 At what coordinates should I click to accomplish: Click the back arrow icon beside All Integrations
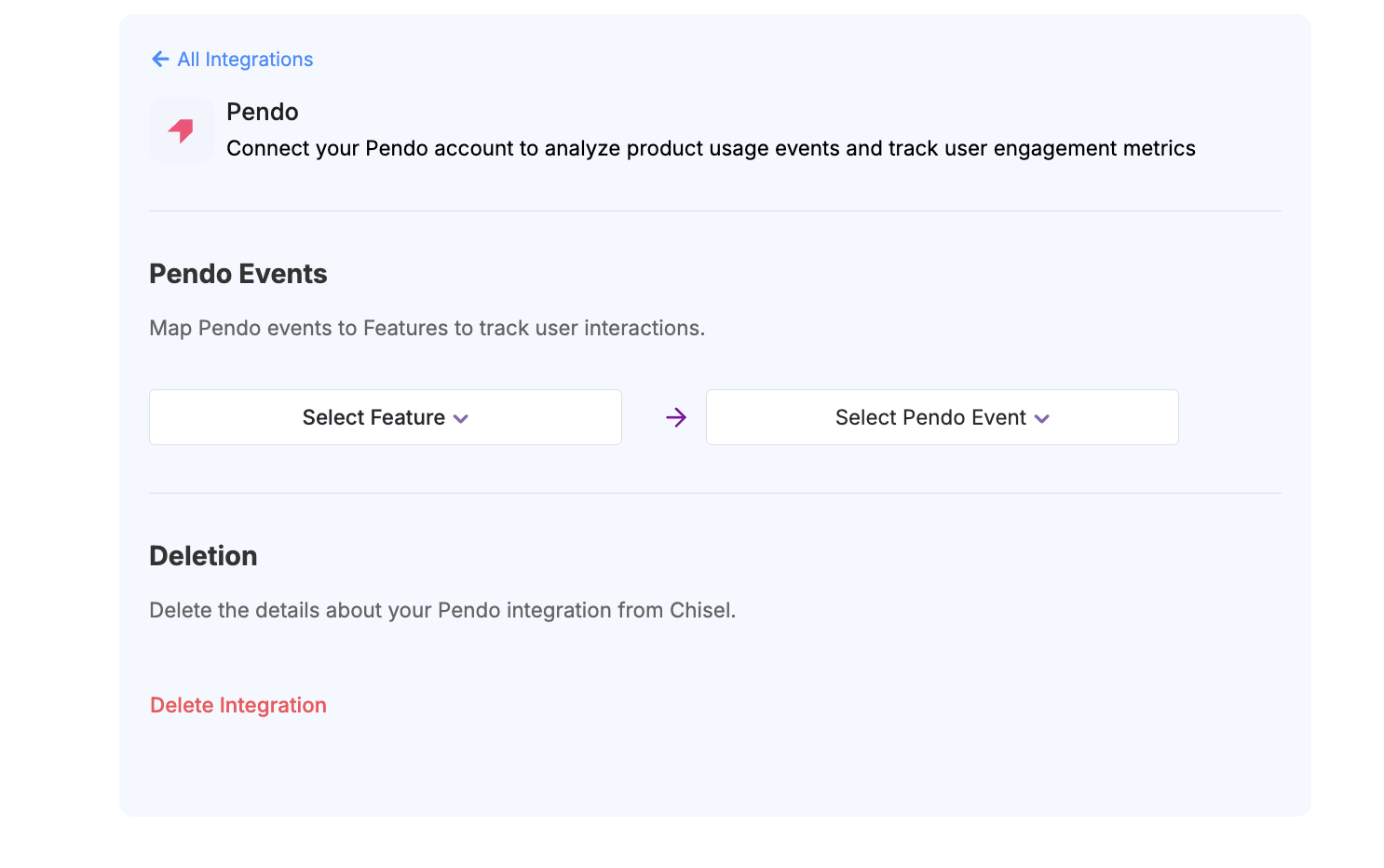pyautogui.click(x=160, y=60)
